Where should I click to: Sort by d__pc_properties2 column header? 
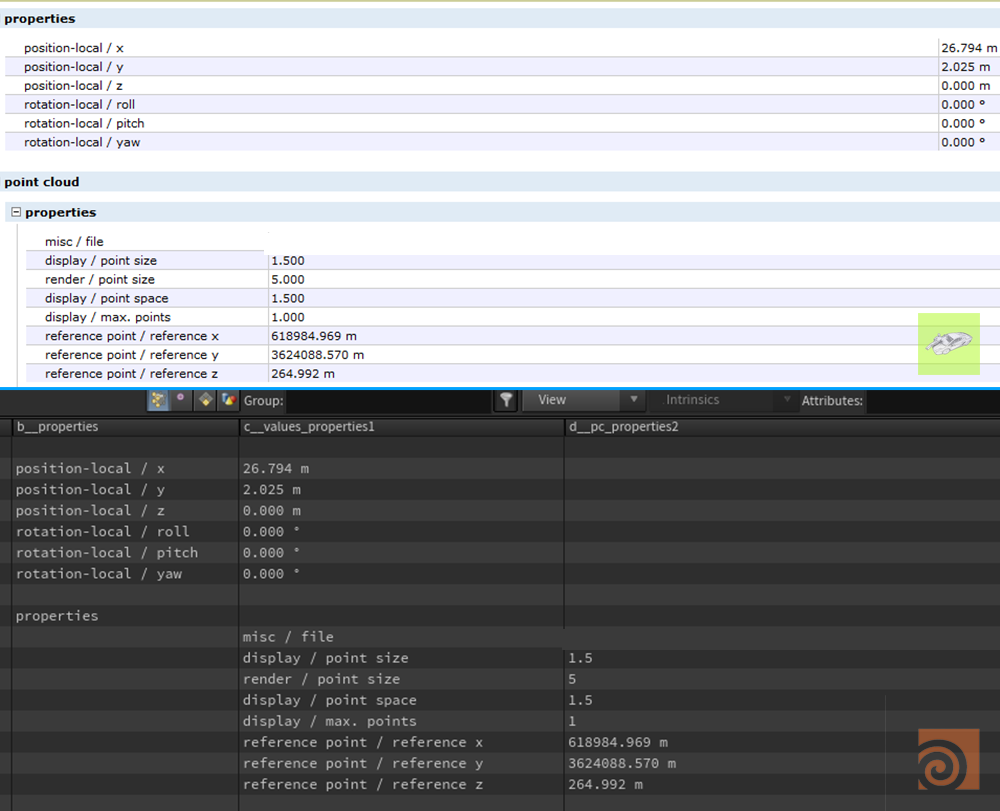[x=782, y=427]
